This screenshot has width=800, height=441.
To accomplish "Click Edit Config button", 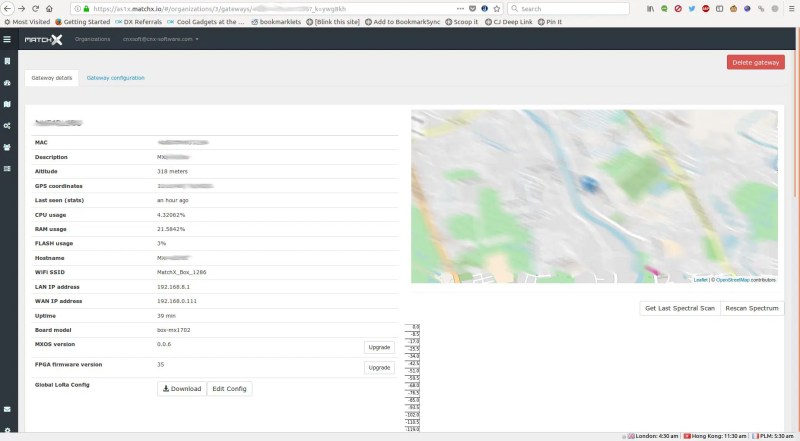I will [229, 388].
